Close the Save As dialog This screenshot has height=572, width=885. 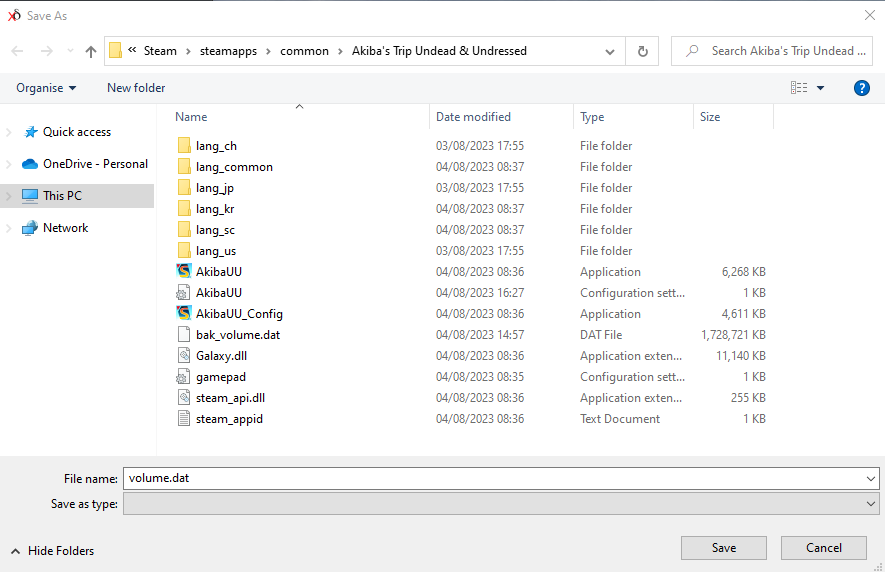point(870,15)
